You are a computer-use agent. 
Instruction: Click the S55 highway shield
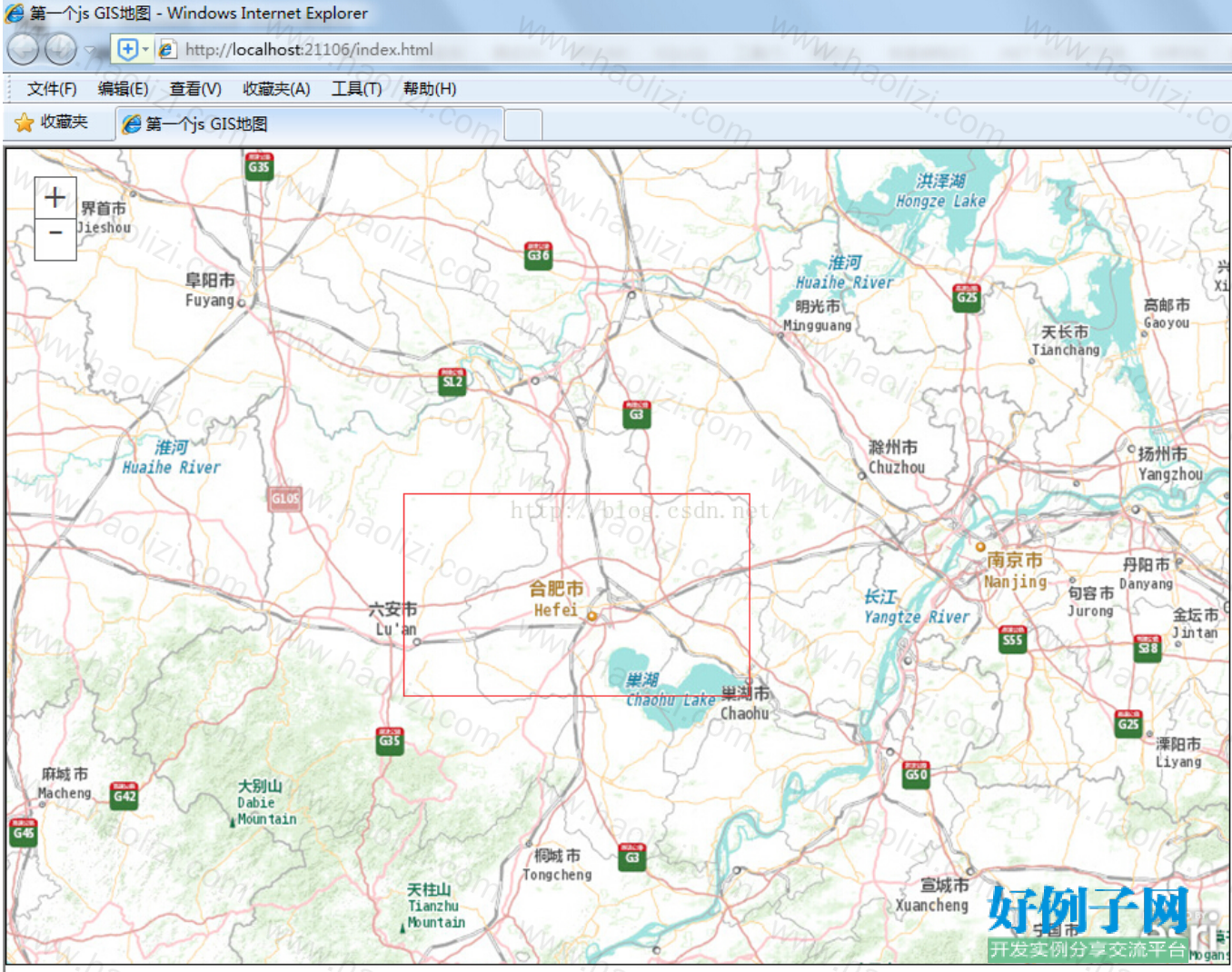coord(1012,640)
